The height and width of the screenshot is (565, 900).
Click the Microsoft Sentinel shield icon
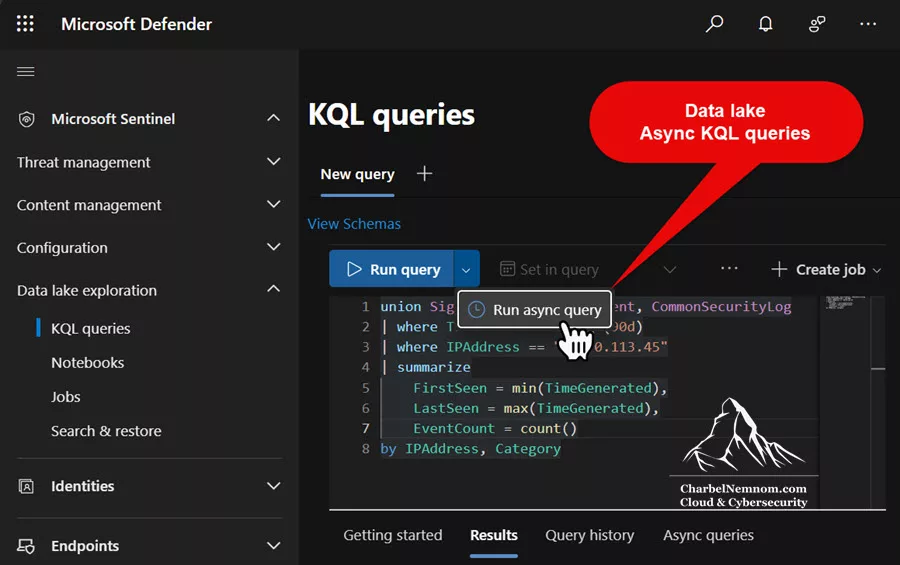pyautogui.click(x=26, y=119)
